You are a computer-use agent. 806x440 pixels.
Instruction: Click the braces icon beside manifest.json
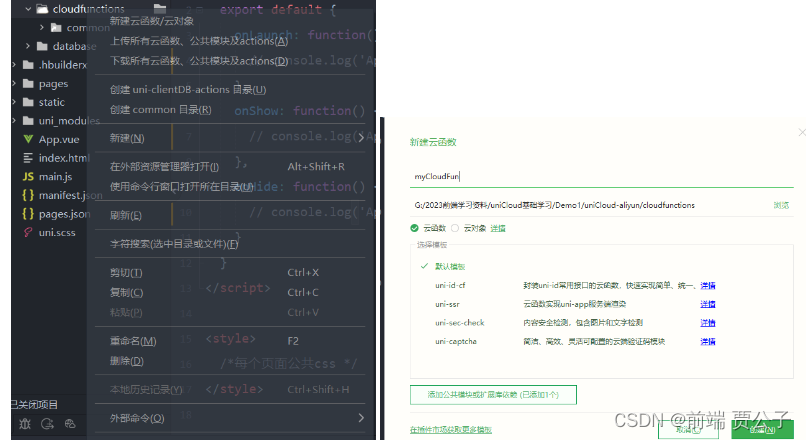click(x=28, y=195)
